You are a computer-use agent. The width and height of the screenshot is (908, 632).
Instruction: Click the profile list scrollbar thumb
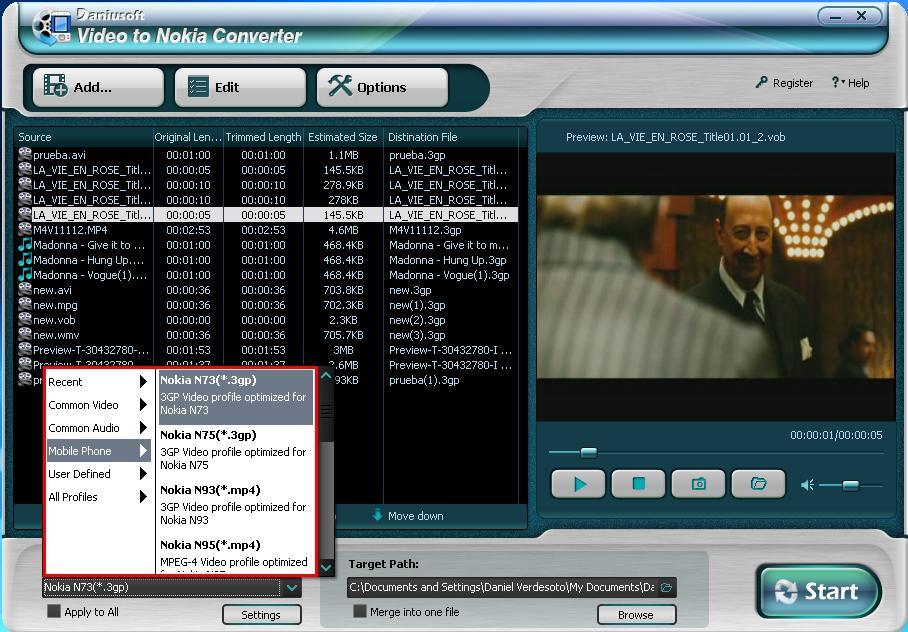tap(326, 414)
